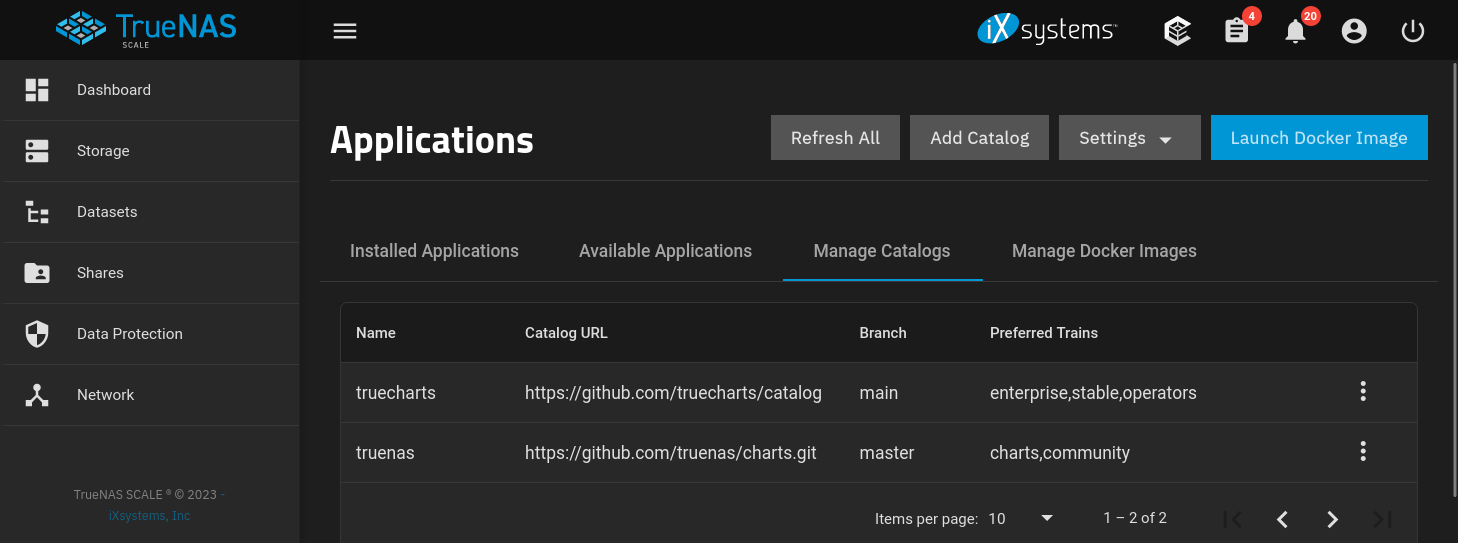
Task: Click the Datasets tree icon
Action: pyautogui.click(x=37, y=212)
